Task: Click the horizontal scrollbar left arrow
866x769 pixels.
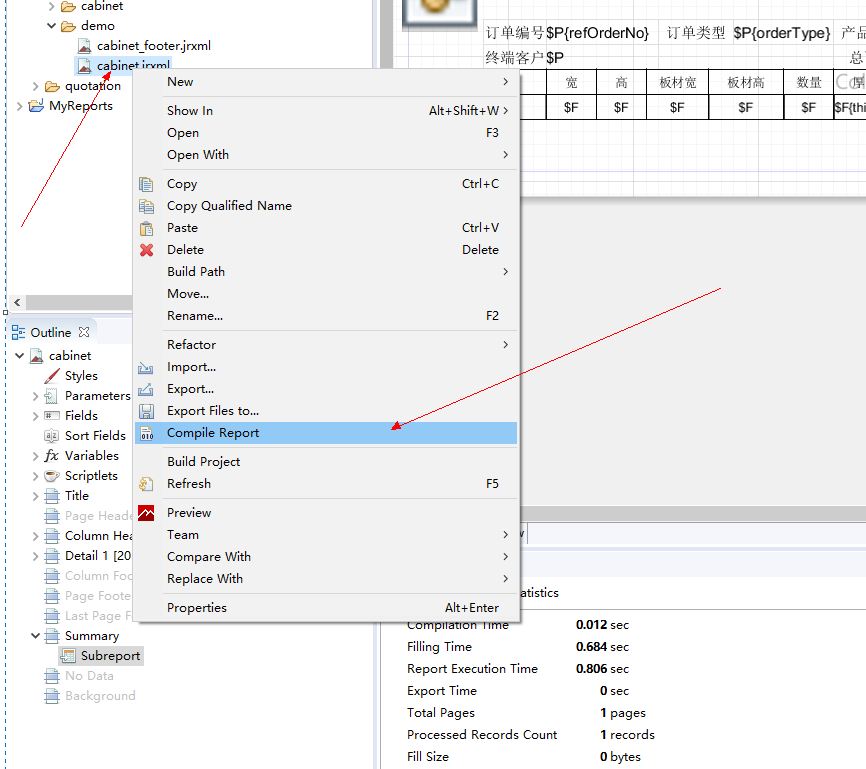Action: coord(17,302)
